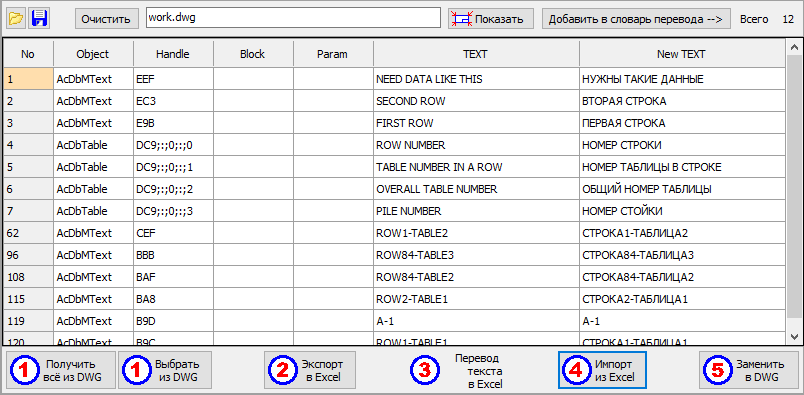The width and height of the screenshot is (804, 395).
Task: Select cell FIRST ROW
Action: tap(476, 123)
